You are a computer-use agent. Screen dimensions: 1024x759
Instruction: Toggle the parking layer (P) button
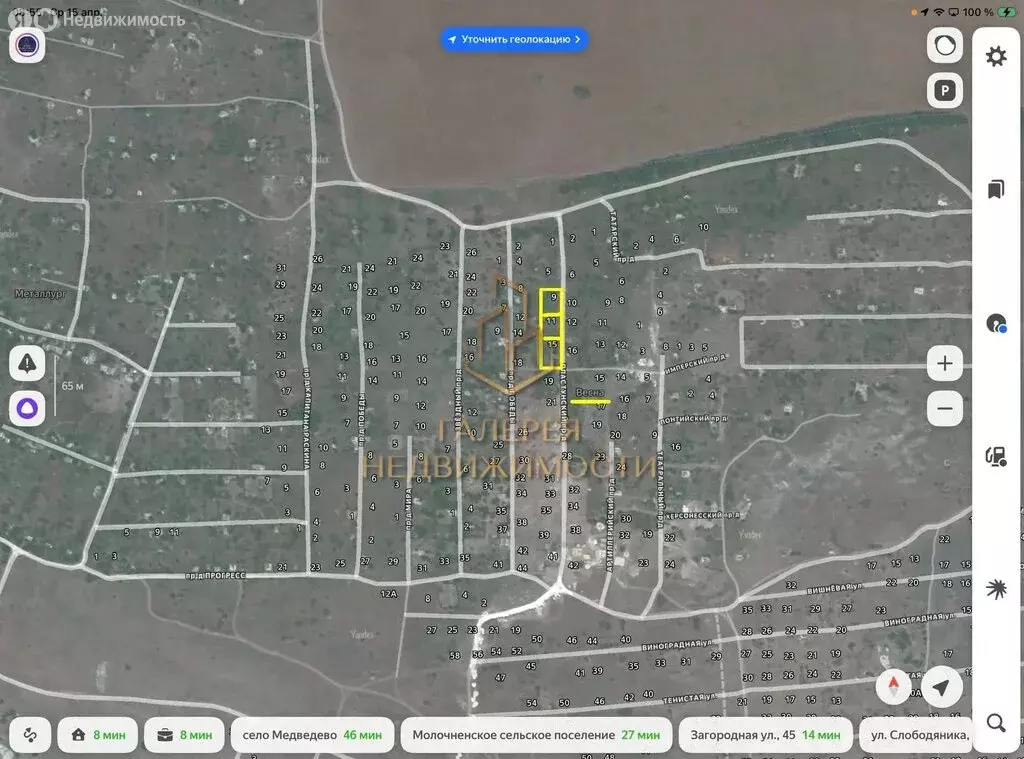pyautogui.click(x=944, y=91)
